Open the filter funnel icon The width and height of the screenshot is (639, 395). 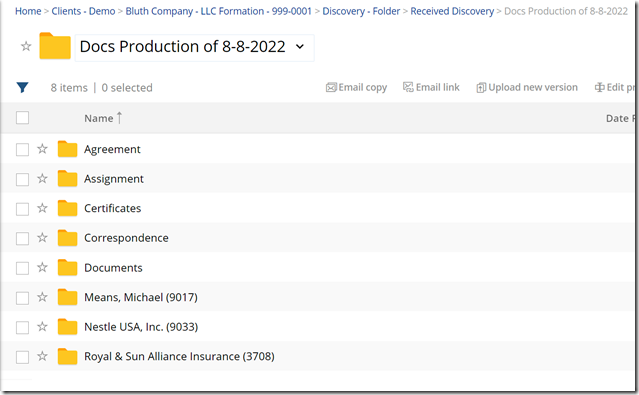point(22,87)
